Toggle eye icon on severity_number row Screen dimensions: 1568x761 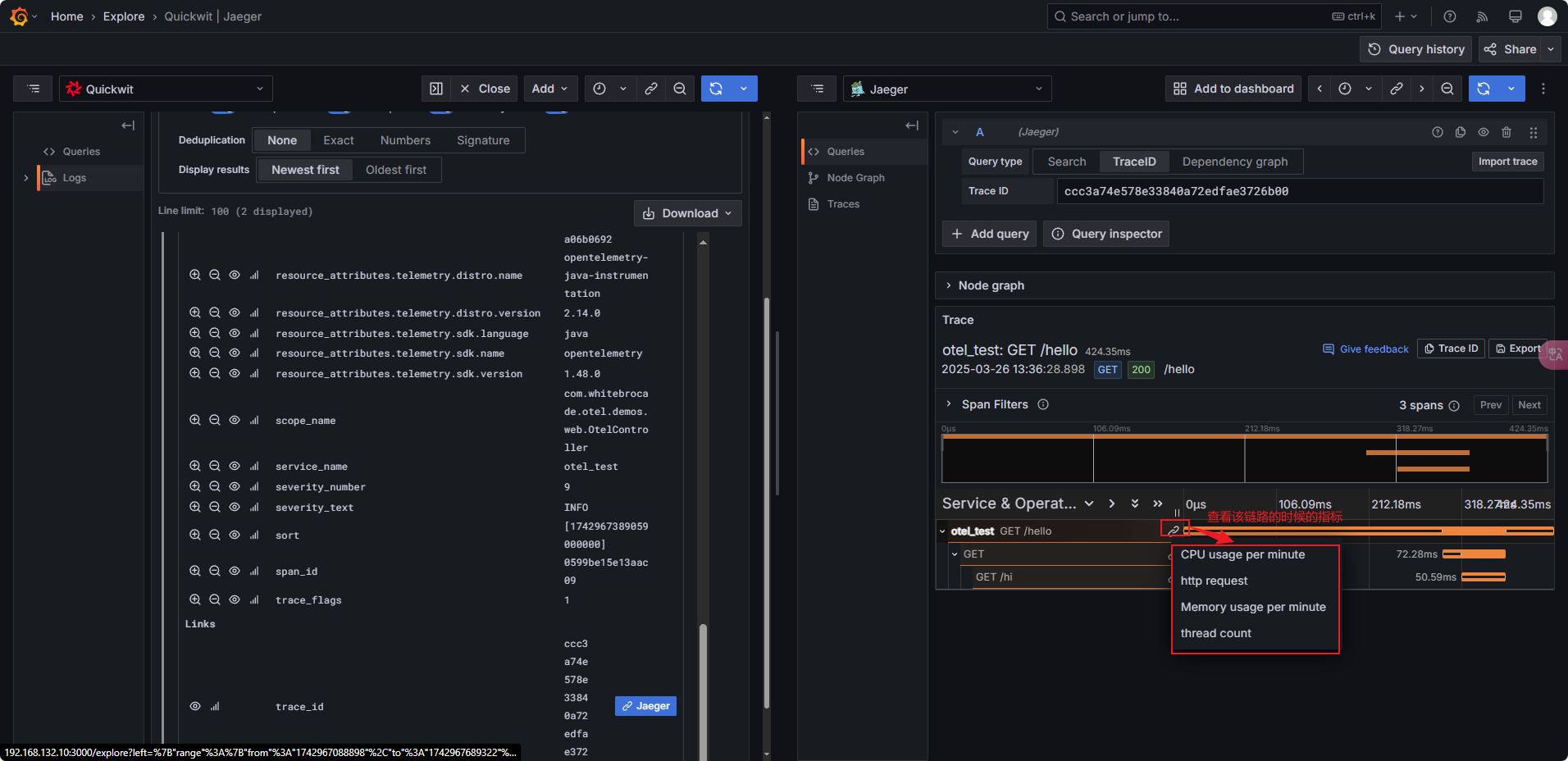point(235,486)
